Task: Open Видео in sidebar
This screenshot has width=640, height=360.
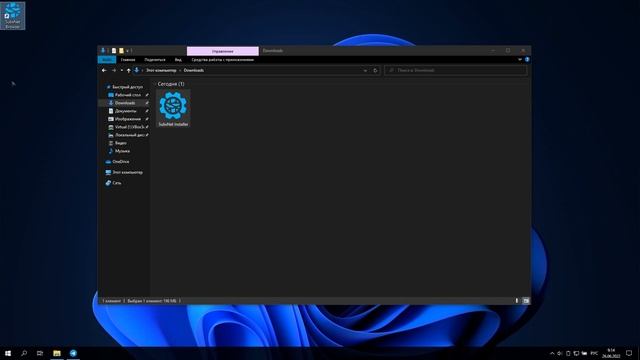Action: tap(120, 143)
